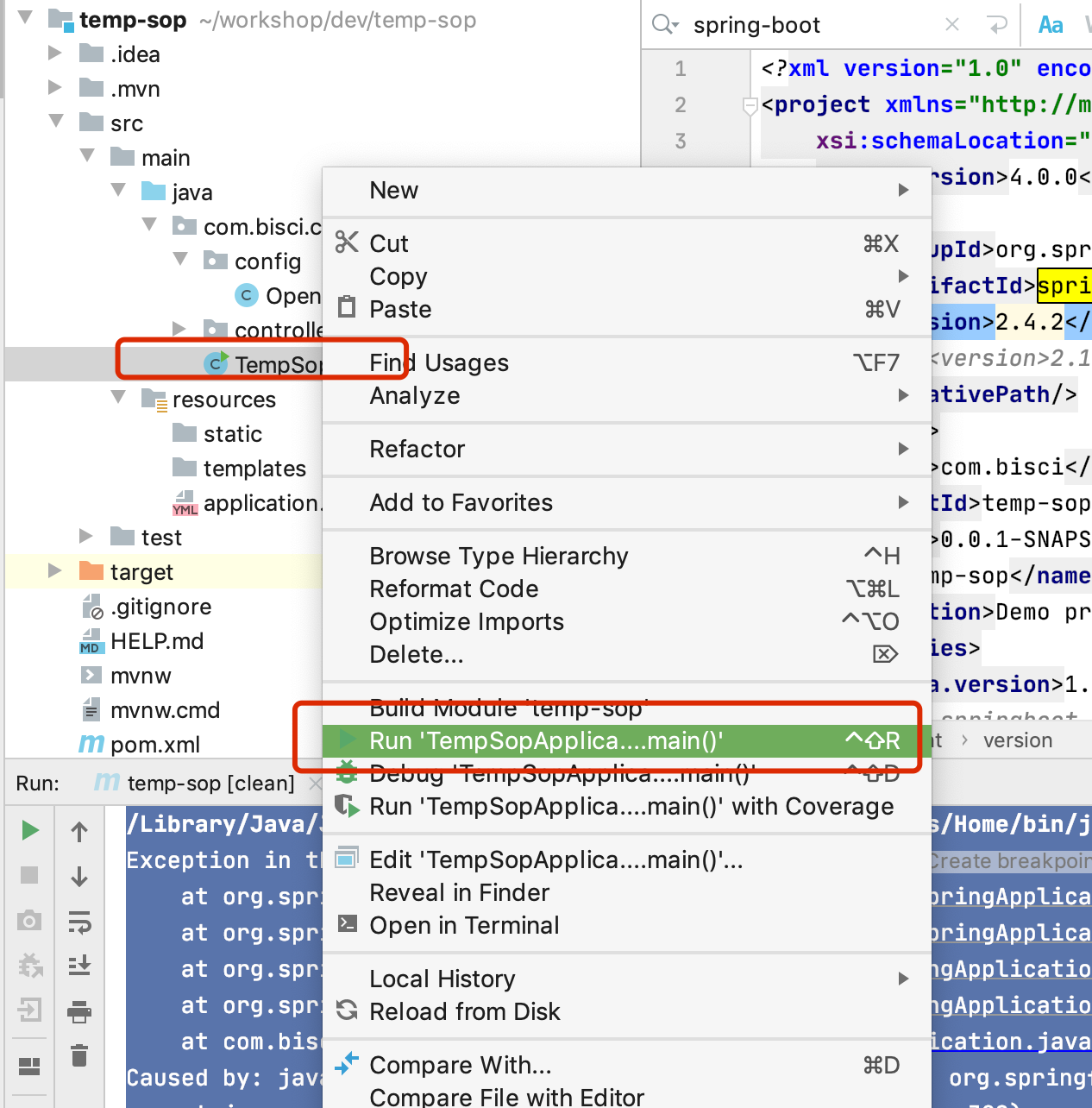
Task: Click the version breadcrumb above the console
Action: click(1019, 740)
